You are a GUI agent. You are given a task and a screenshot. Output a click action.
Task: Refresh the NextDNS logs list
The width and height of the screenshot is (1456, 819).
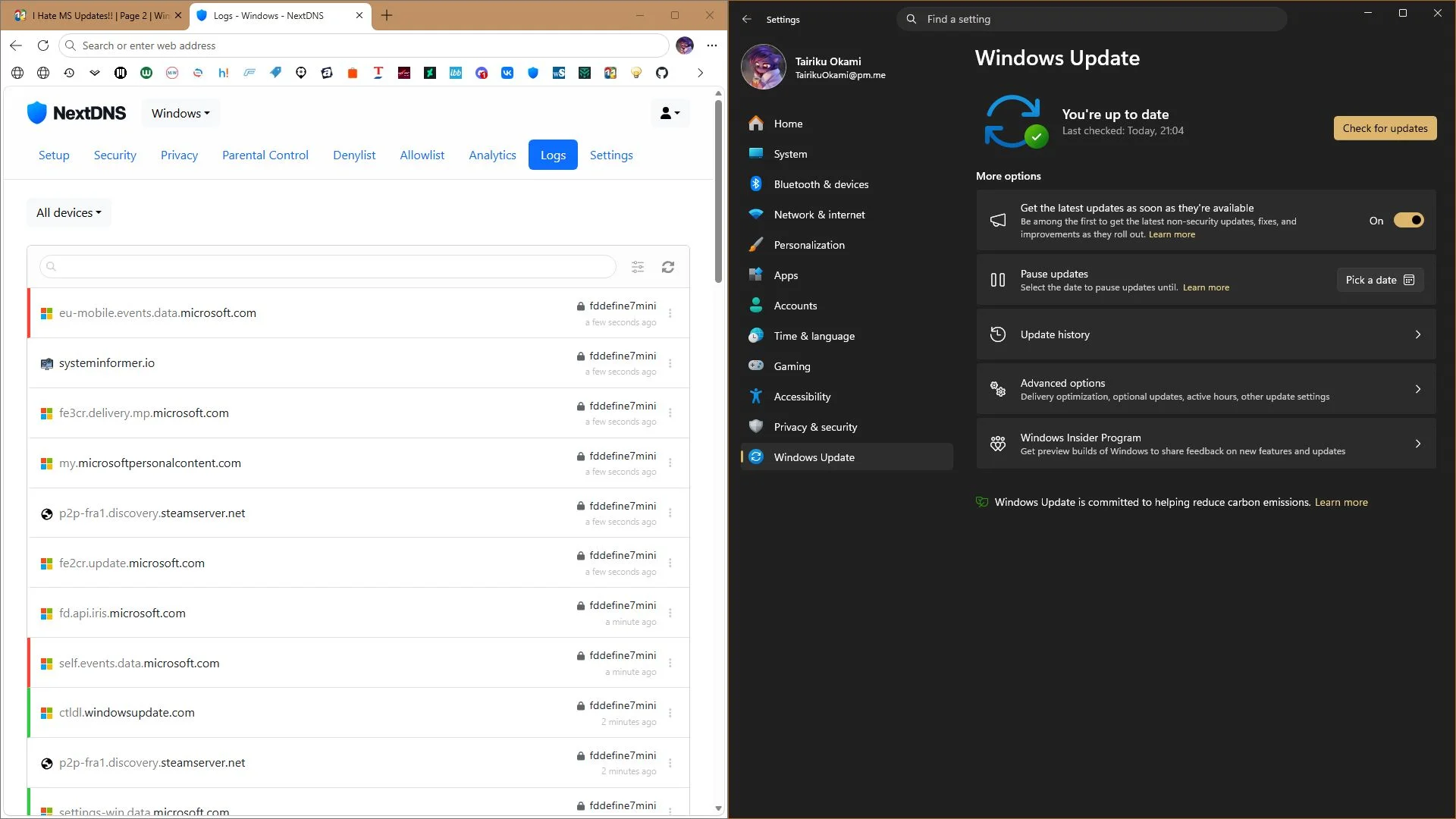tap(667, 267)
